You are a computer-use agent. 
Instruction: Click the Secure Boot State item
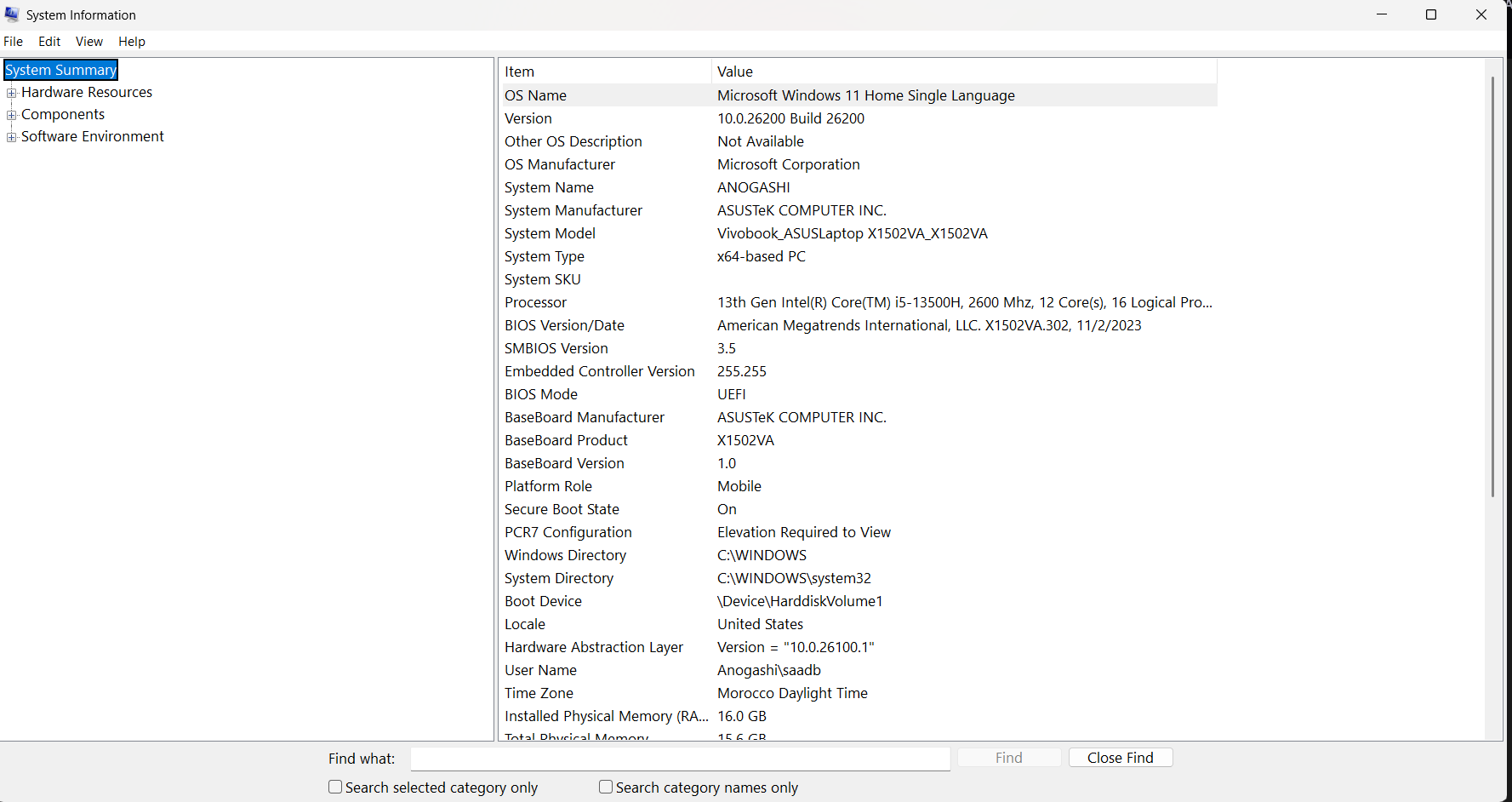point(562,509)
